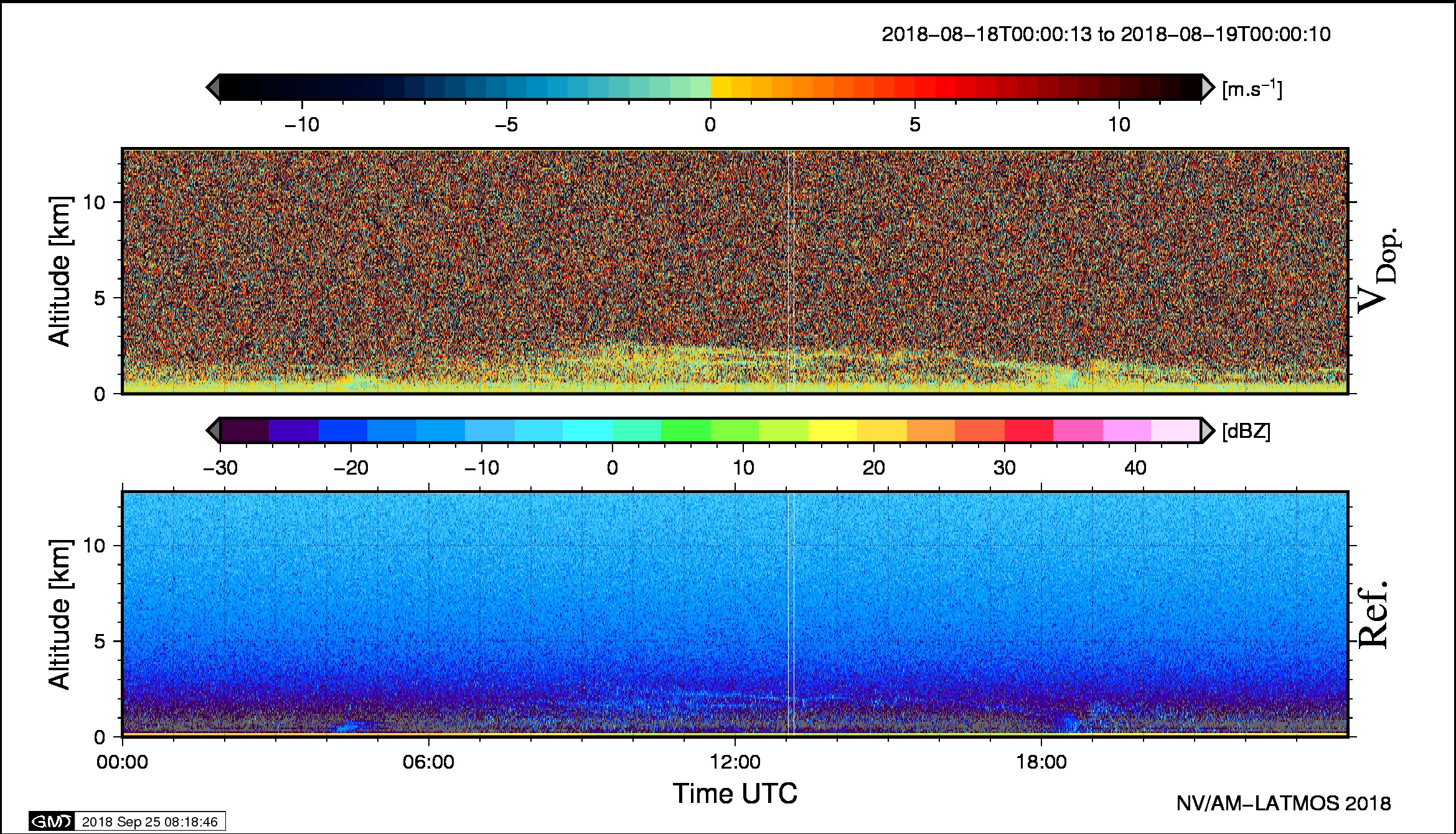This screenshot has height=834, width=1456.
Task: Click the green swatch near 5 dBZ
Action: click(x=685, y=430)
